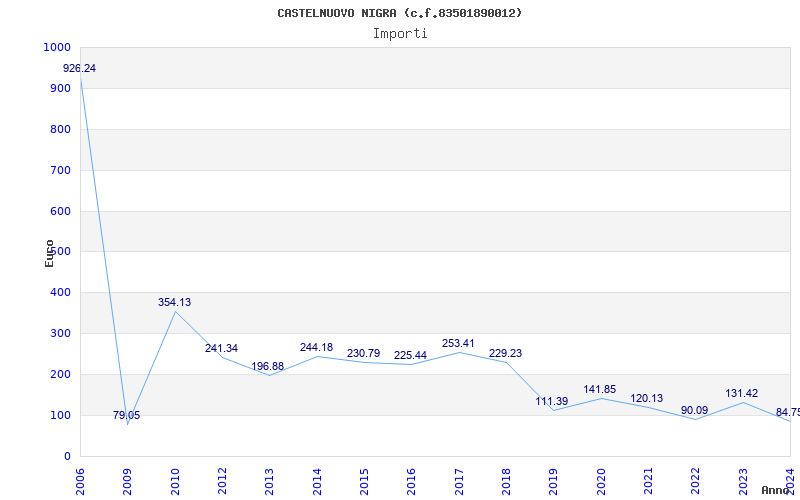The width and height of the screenshot is (800, 500).
Task: Click the Anno axis label
Action: pyautogui.click(x=776, y=490)
